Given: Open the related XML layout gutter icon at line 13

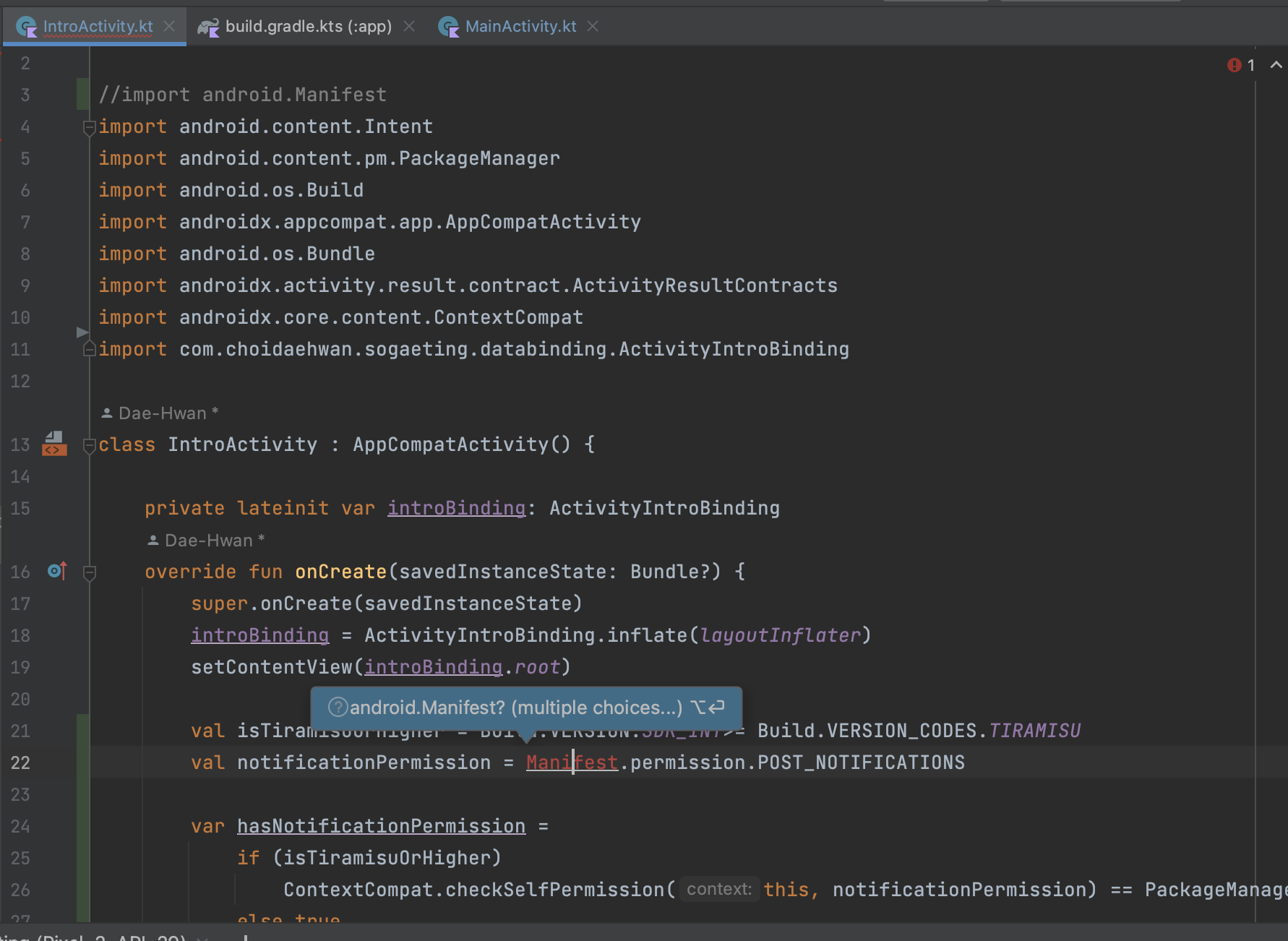Looking at the screenshot, I should [55, 443].
